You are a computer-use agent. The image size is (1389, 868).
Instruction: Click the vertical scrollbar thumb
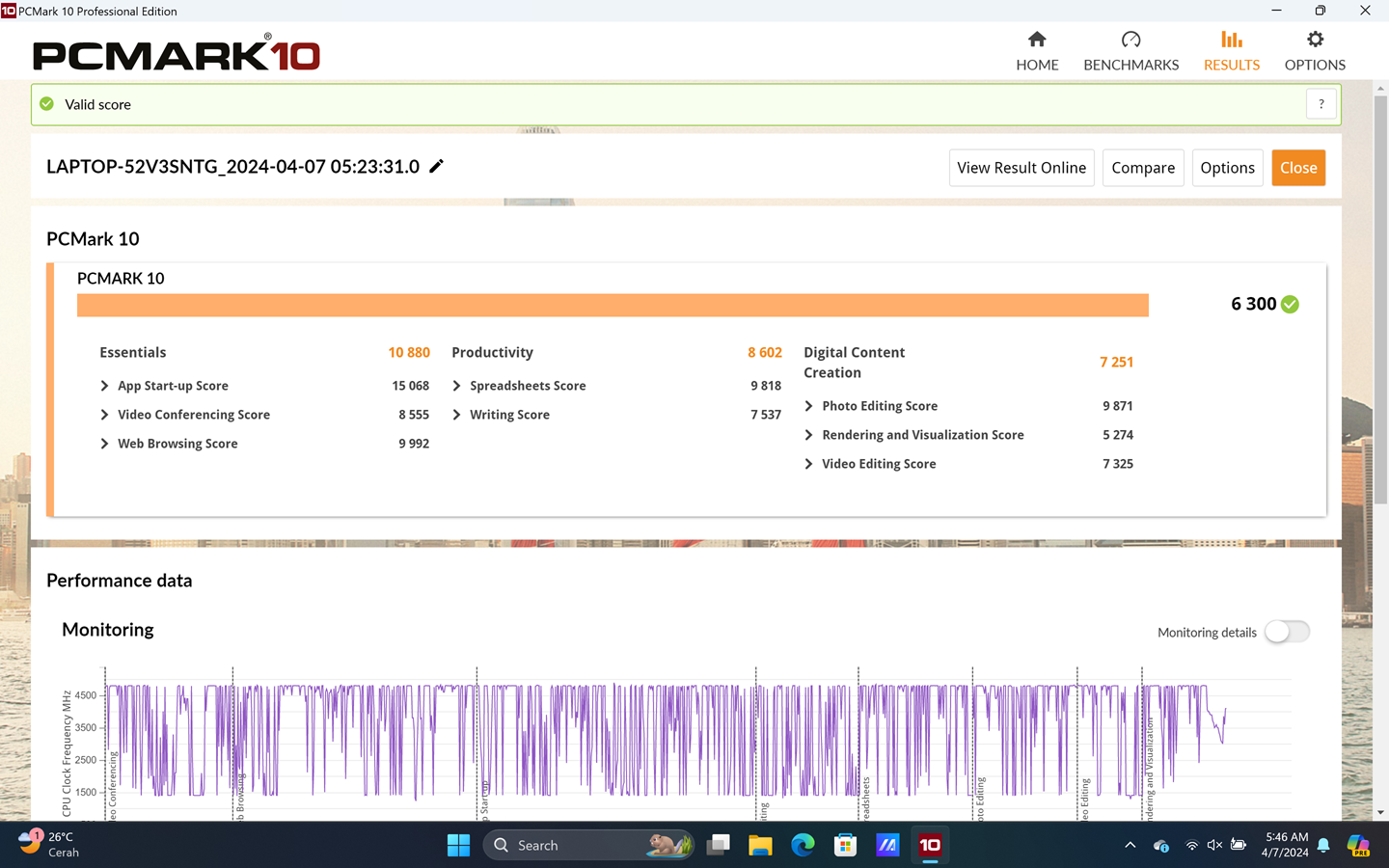click(1380, 299)
